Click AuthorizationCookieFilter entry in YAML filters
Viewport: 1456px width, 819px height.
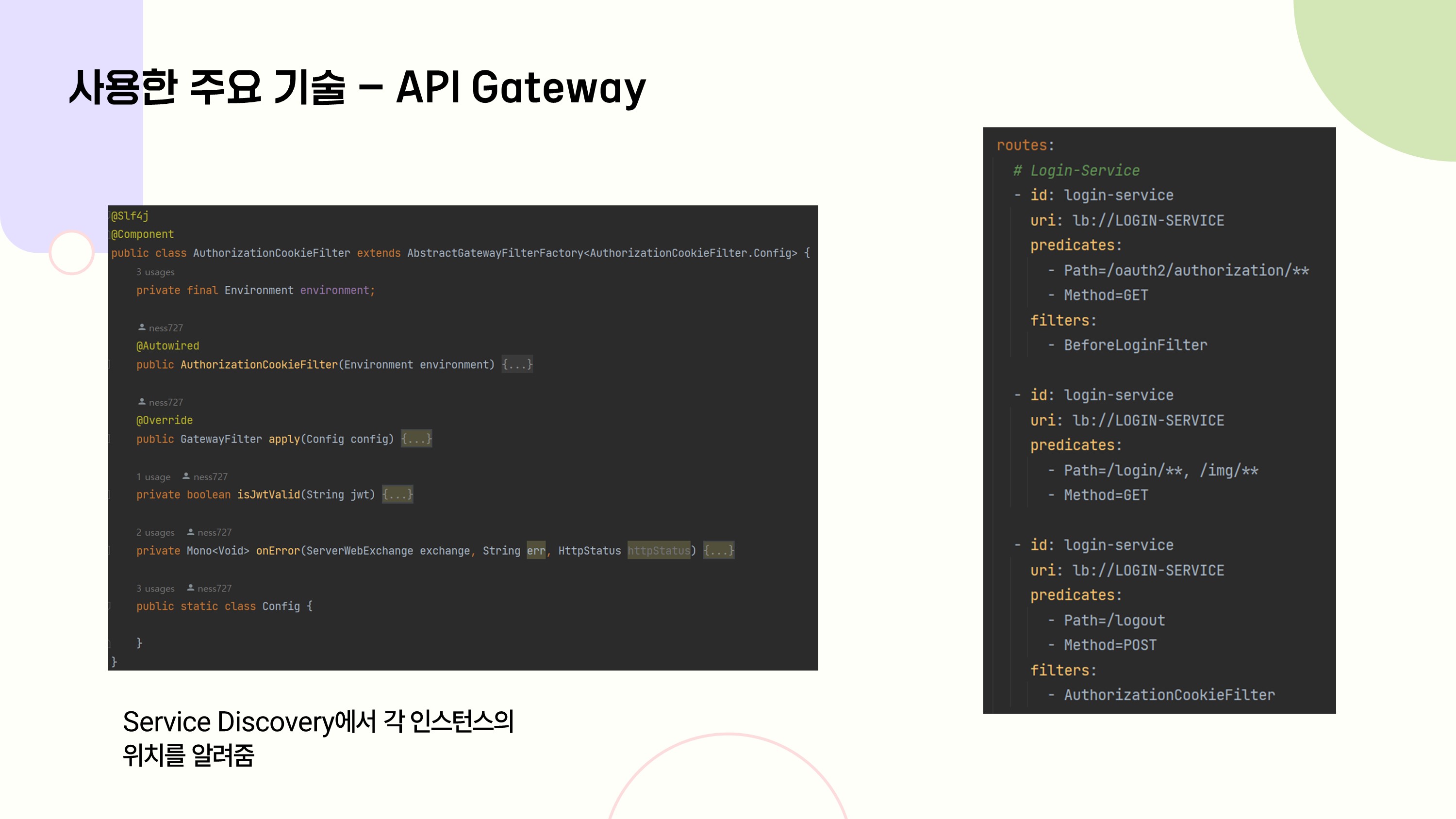point(1169,695)
